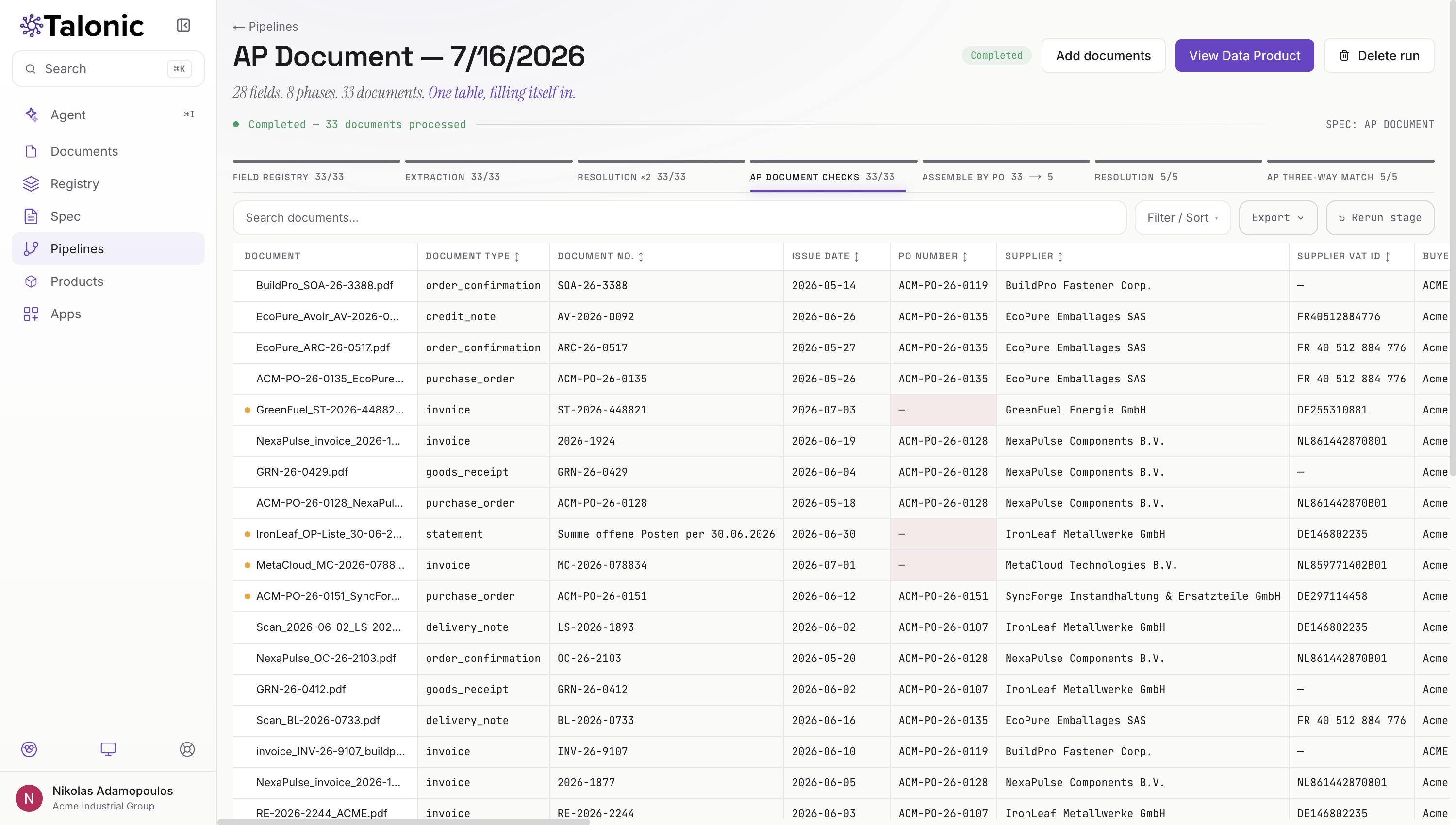The height and width of the screenshot is (825, 1456).
Task: Open the Filter / Sort dropdown
Action: 1182,218
